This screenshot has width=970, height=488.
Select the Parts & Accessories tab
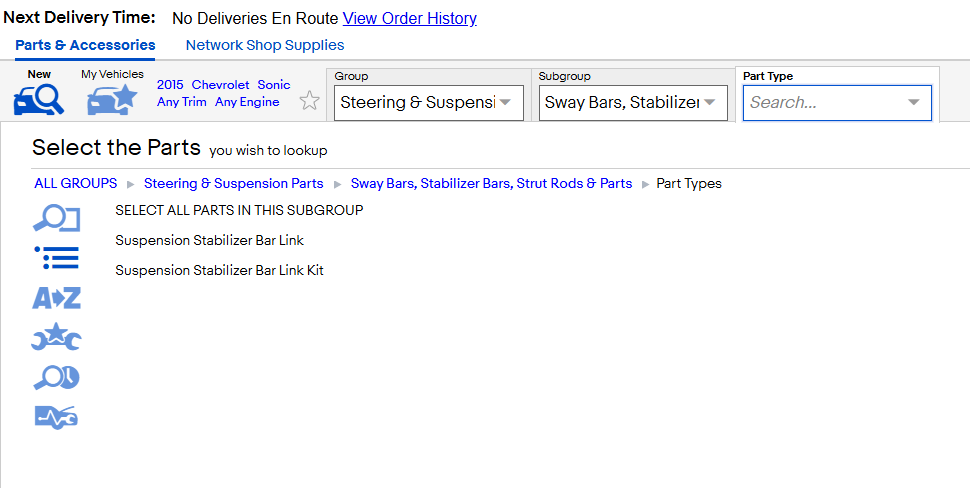tap(85, 45)
